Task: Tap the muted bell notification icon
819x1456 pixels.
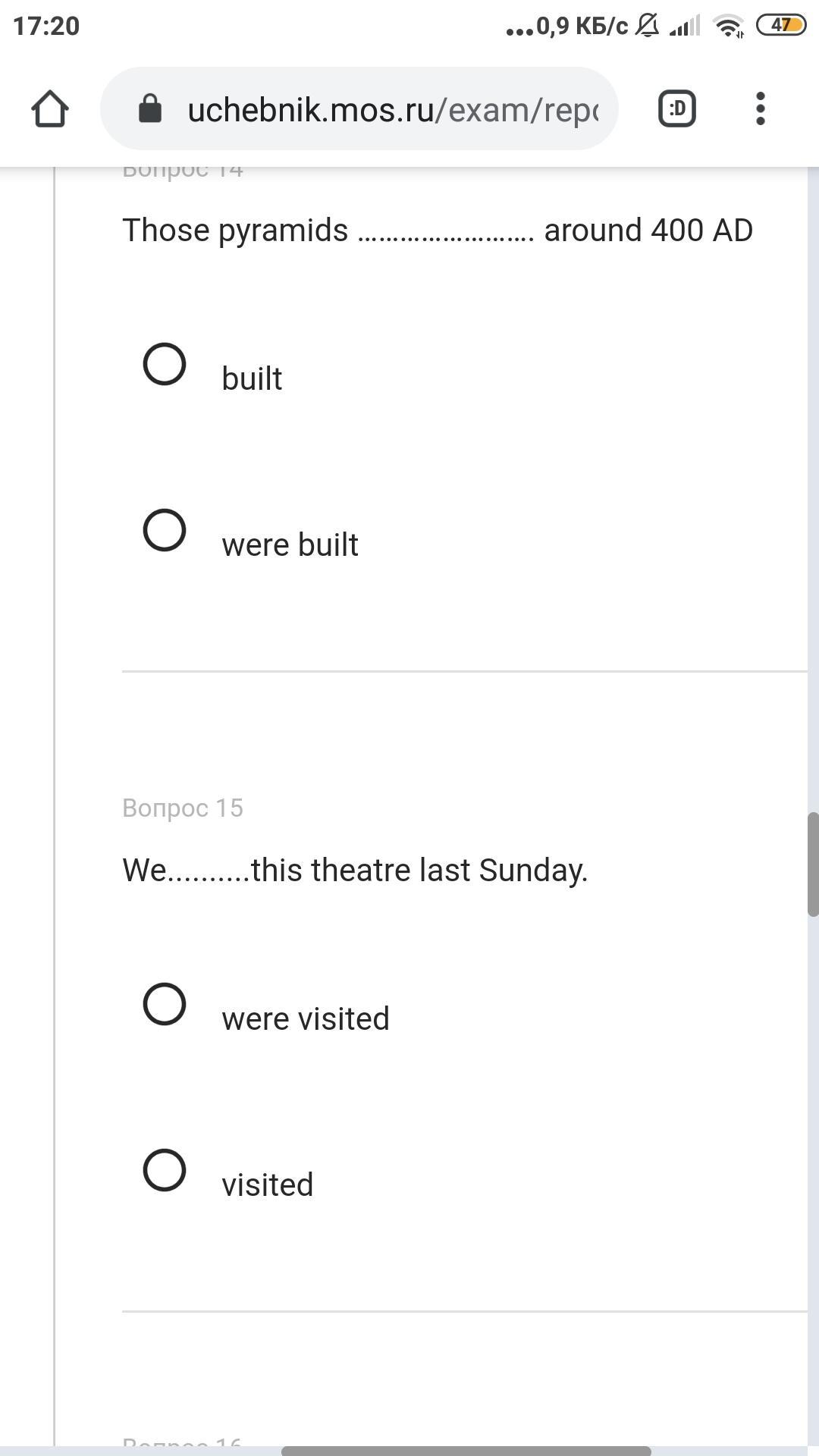Action: tap(647, 26)
